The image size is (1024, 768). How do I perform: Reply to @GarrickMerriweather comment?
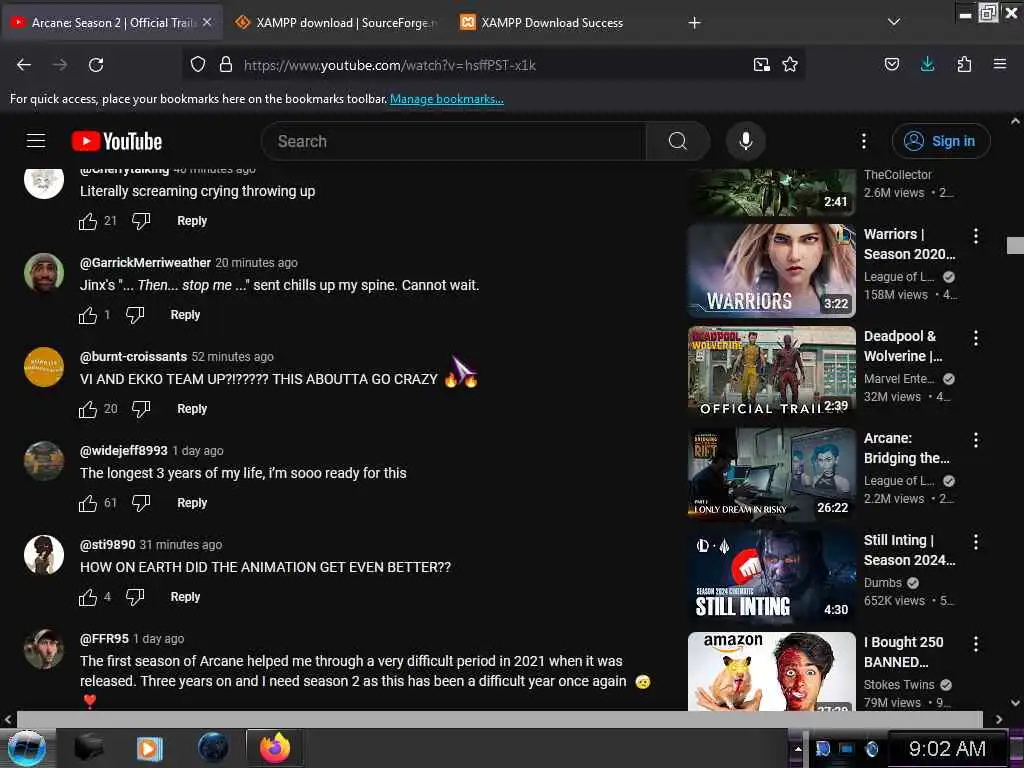[185, 315]
